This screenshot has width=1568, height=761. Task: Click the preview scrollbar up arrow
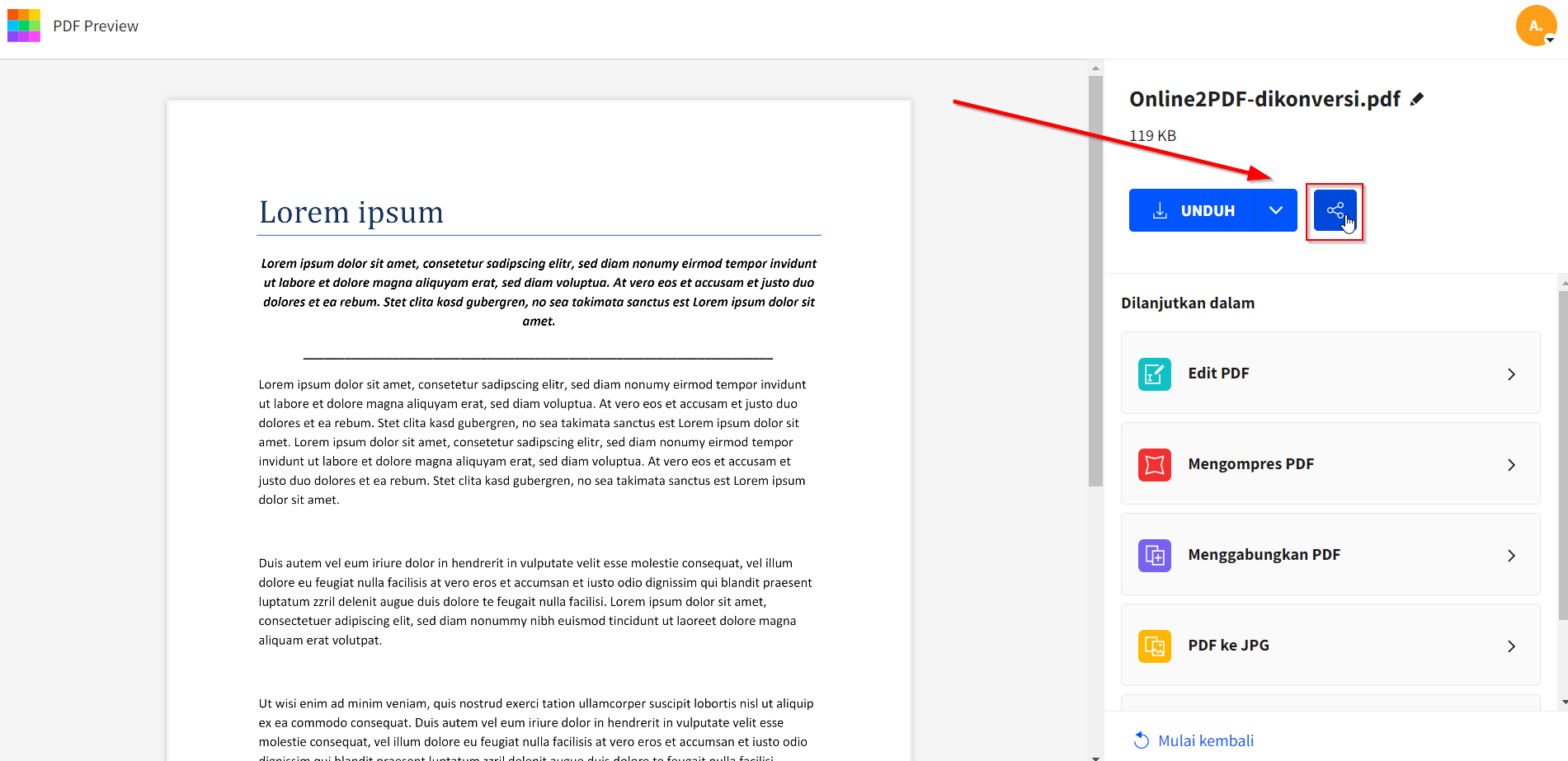click(1095, 68)
